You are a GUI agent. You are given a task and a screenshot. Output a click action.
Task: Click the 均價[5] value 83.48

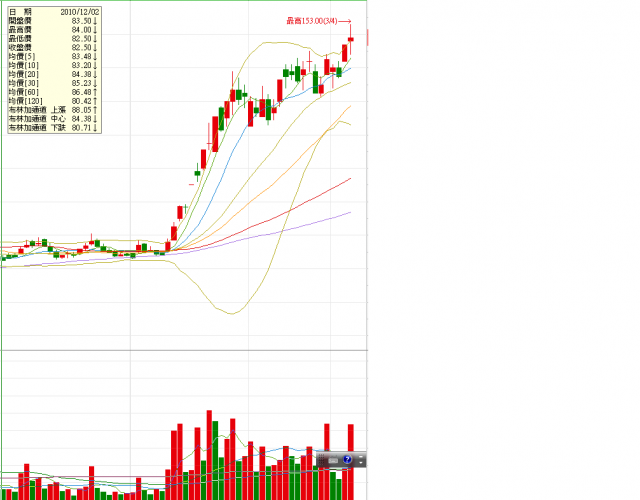(x=84, y=57)
